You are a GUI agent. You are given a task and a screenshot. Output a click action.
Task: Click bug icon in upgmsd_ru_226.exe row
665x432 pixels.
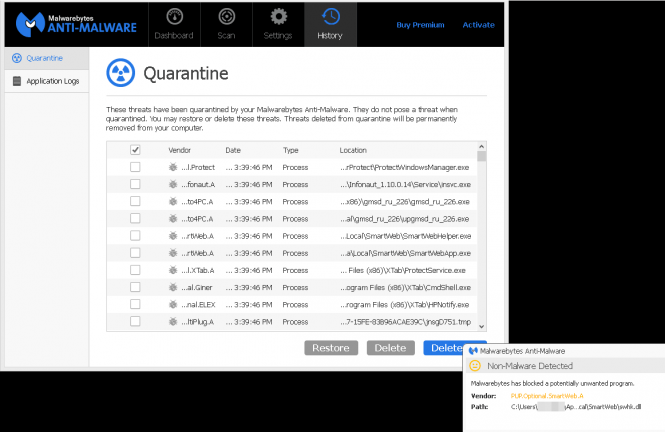tap(173, 218)
